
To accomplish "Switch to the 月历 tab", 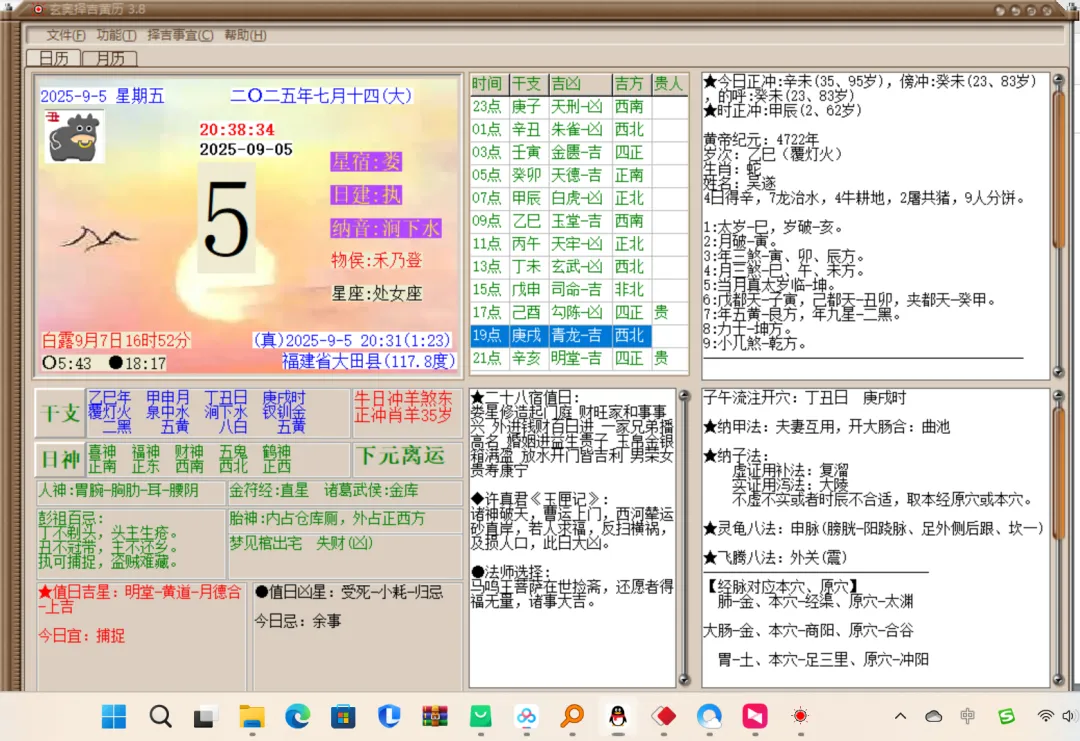I will click(x=110, y=58).
